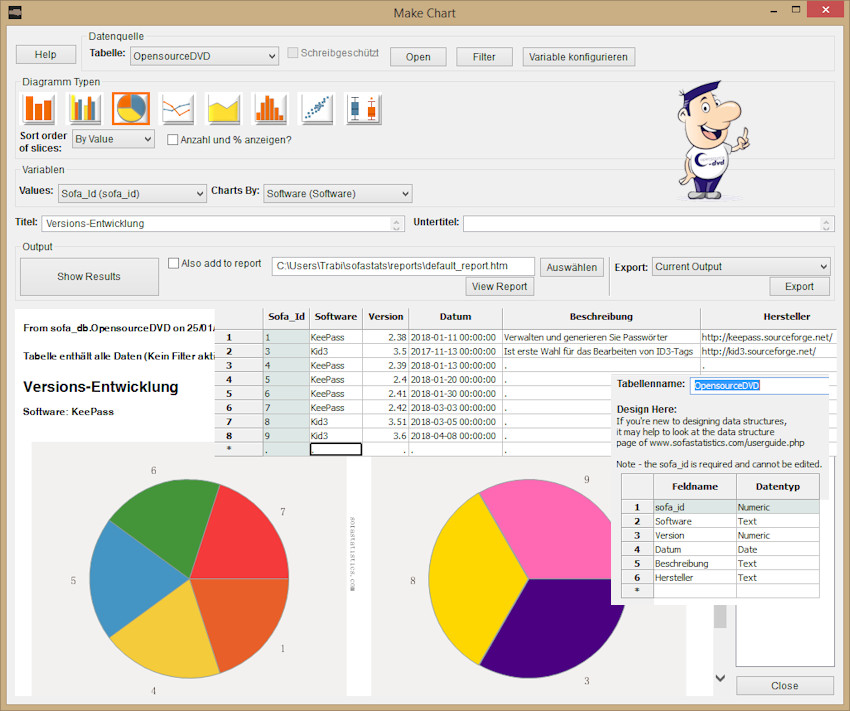Select the simple bar chart type

pyautogui.click(x=39, y=107)
